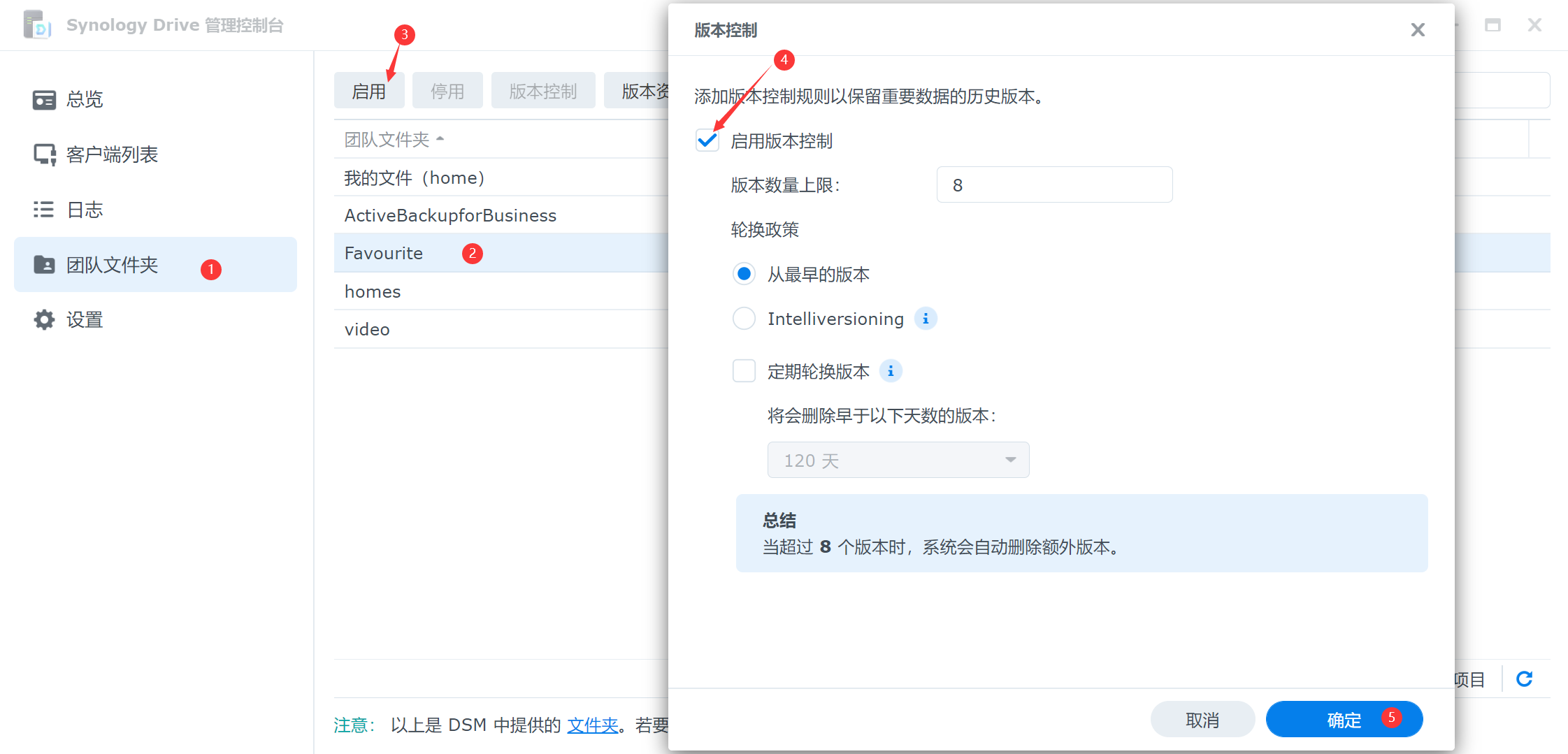Select the 从最早的版本 radio option
Image resolution: width=1568 pixels, height=754 pixels.
point(744,274)
